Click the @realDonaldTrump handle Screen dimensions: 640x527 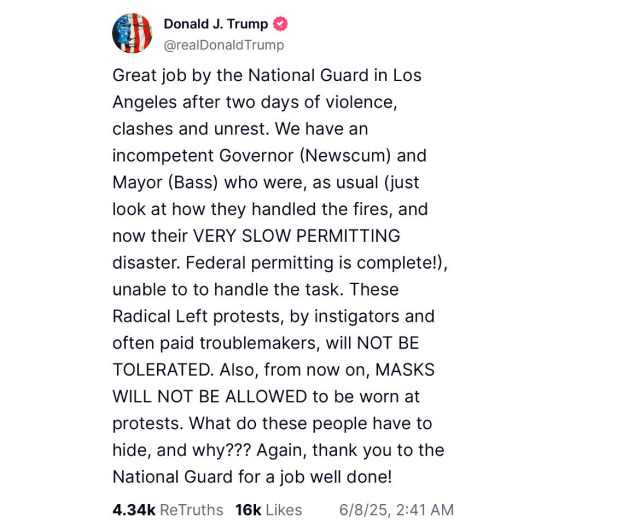pos(224,45)
